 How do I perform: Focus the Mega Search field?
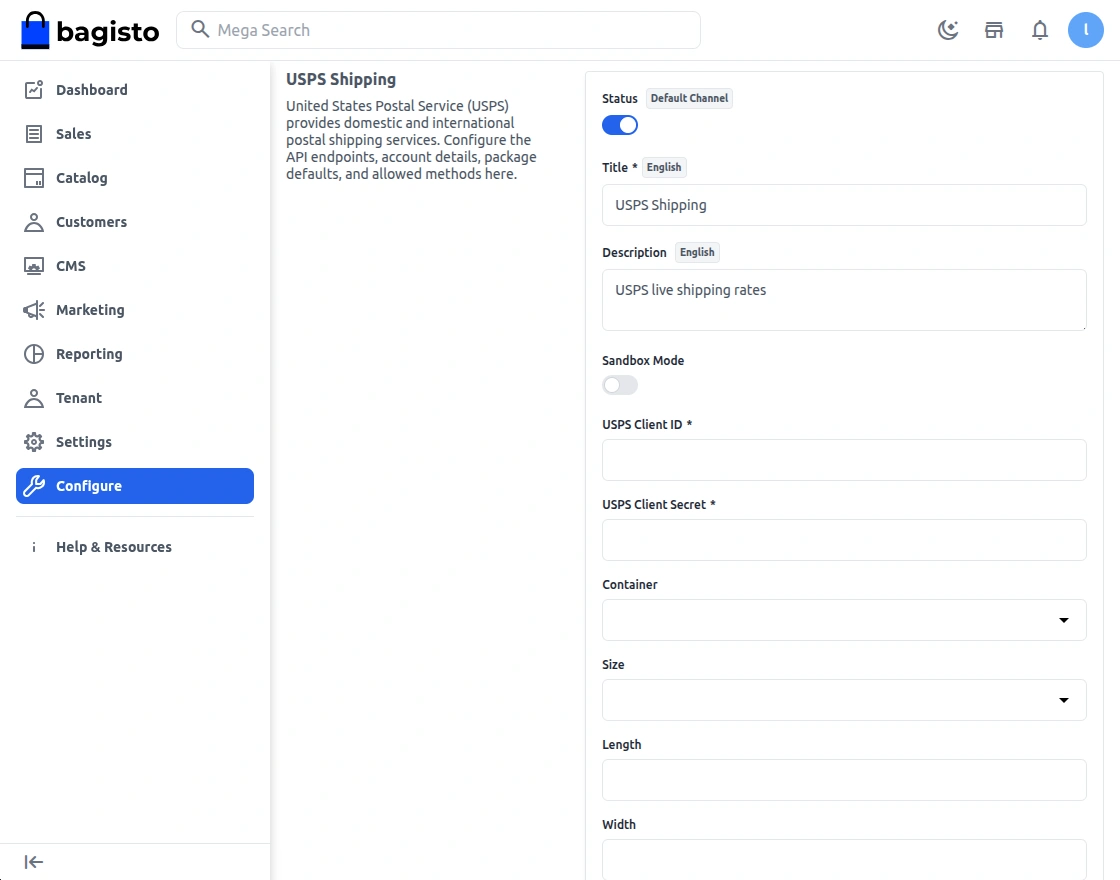pos(438,30)
